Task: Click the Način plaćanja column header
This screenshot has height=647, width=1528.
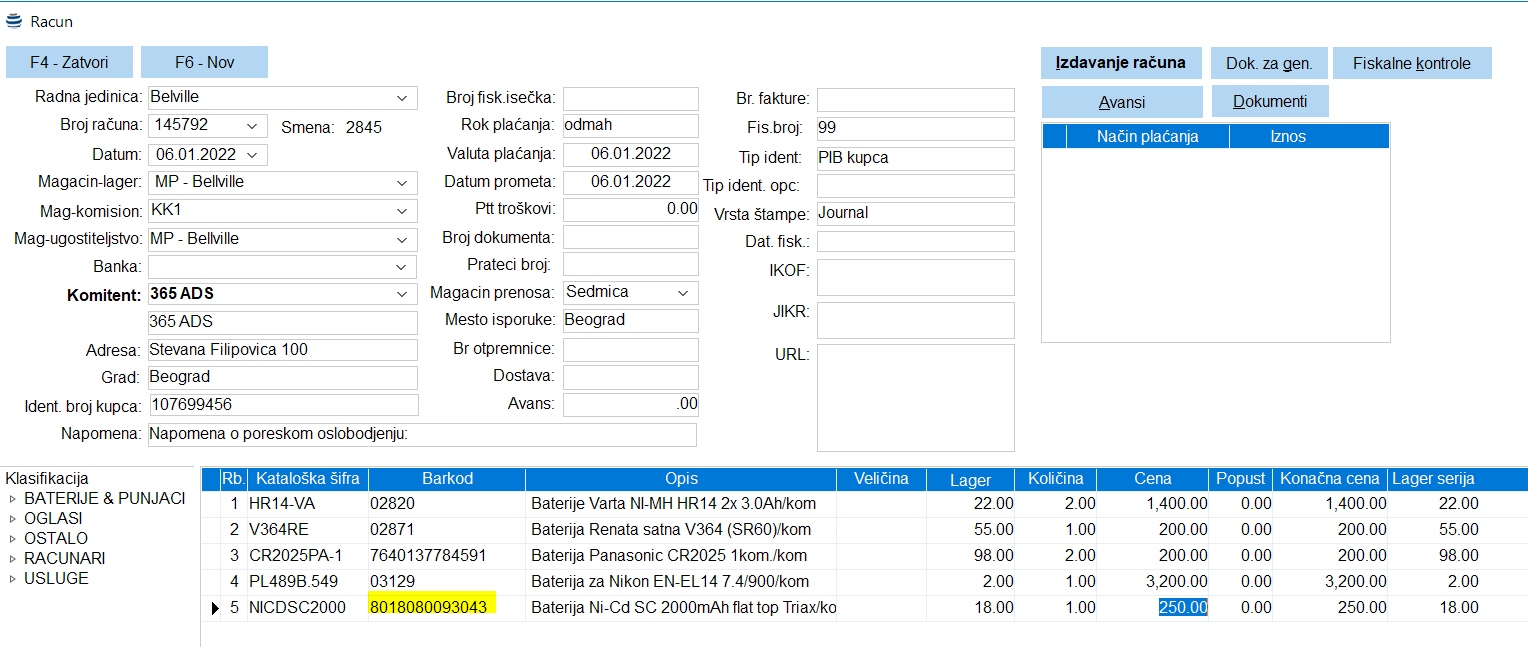Action: click(x=1146, y=136)
